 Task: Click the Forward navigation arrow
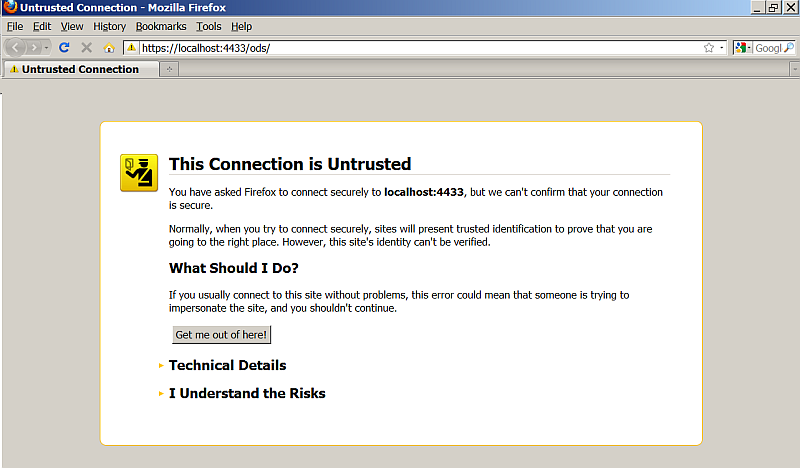35,47
